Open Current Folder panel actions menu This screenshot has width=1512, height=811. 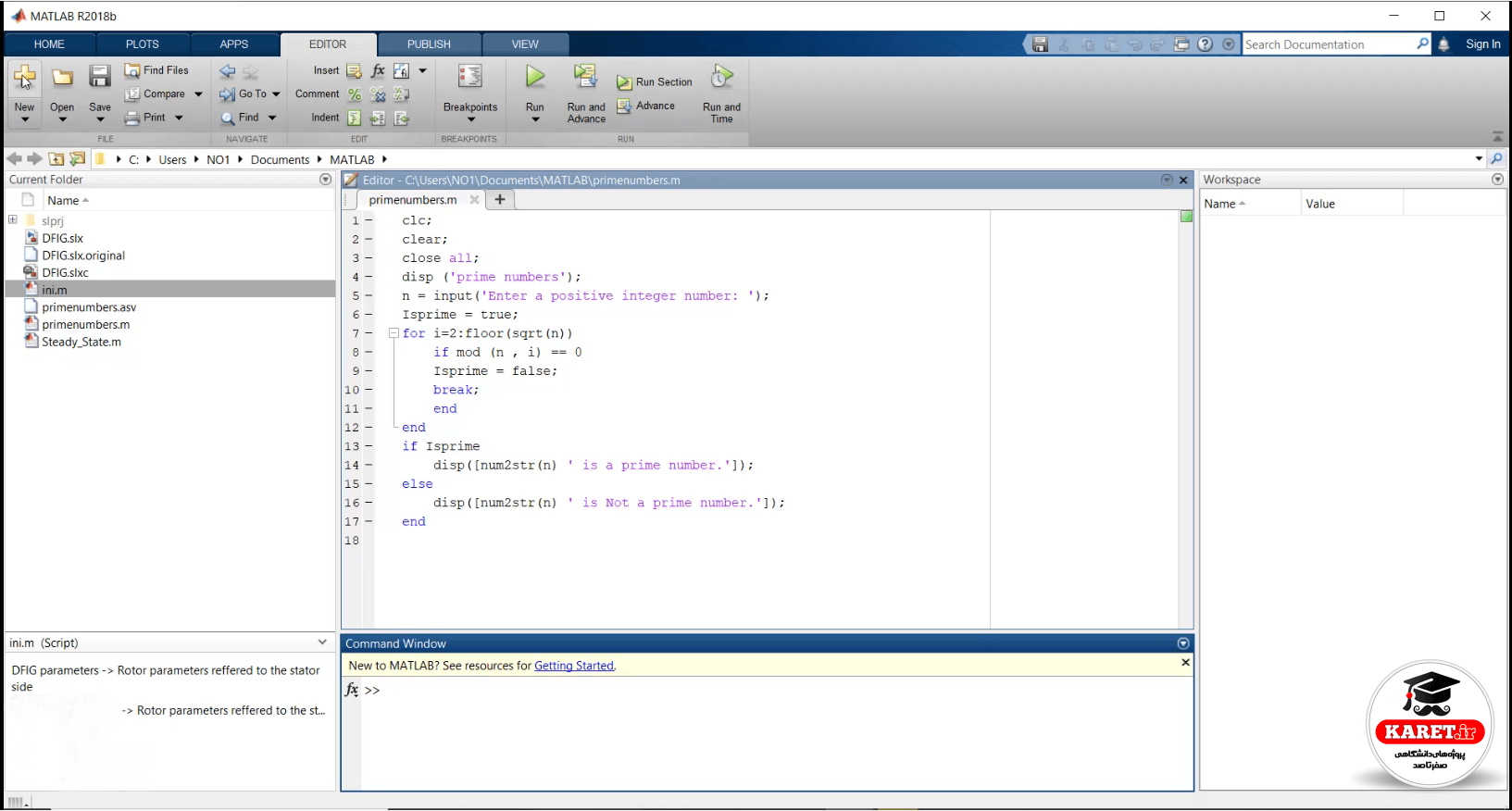(x=325, y=180)
